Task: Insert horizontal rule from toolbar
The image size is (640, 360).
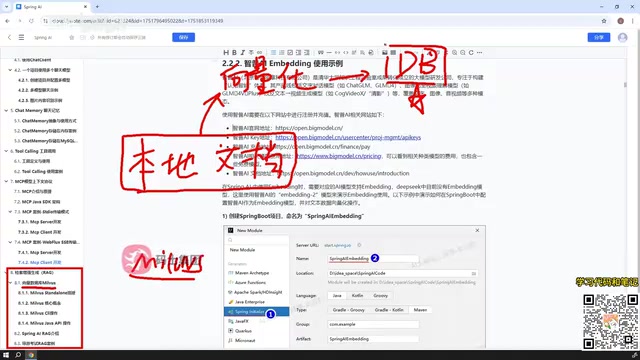Action: pos(329,53)
